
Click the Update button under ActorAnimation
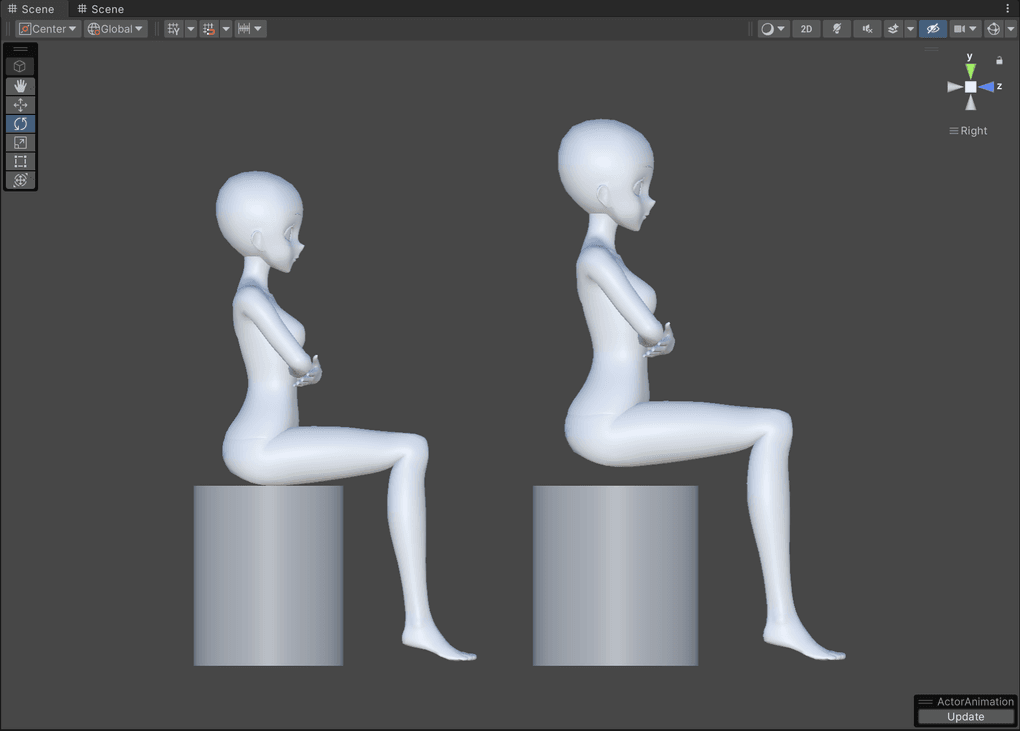coord(965,717)
